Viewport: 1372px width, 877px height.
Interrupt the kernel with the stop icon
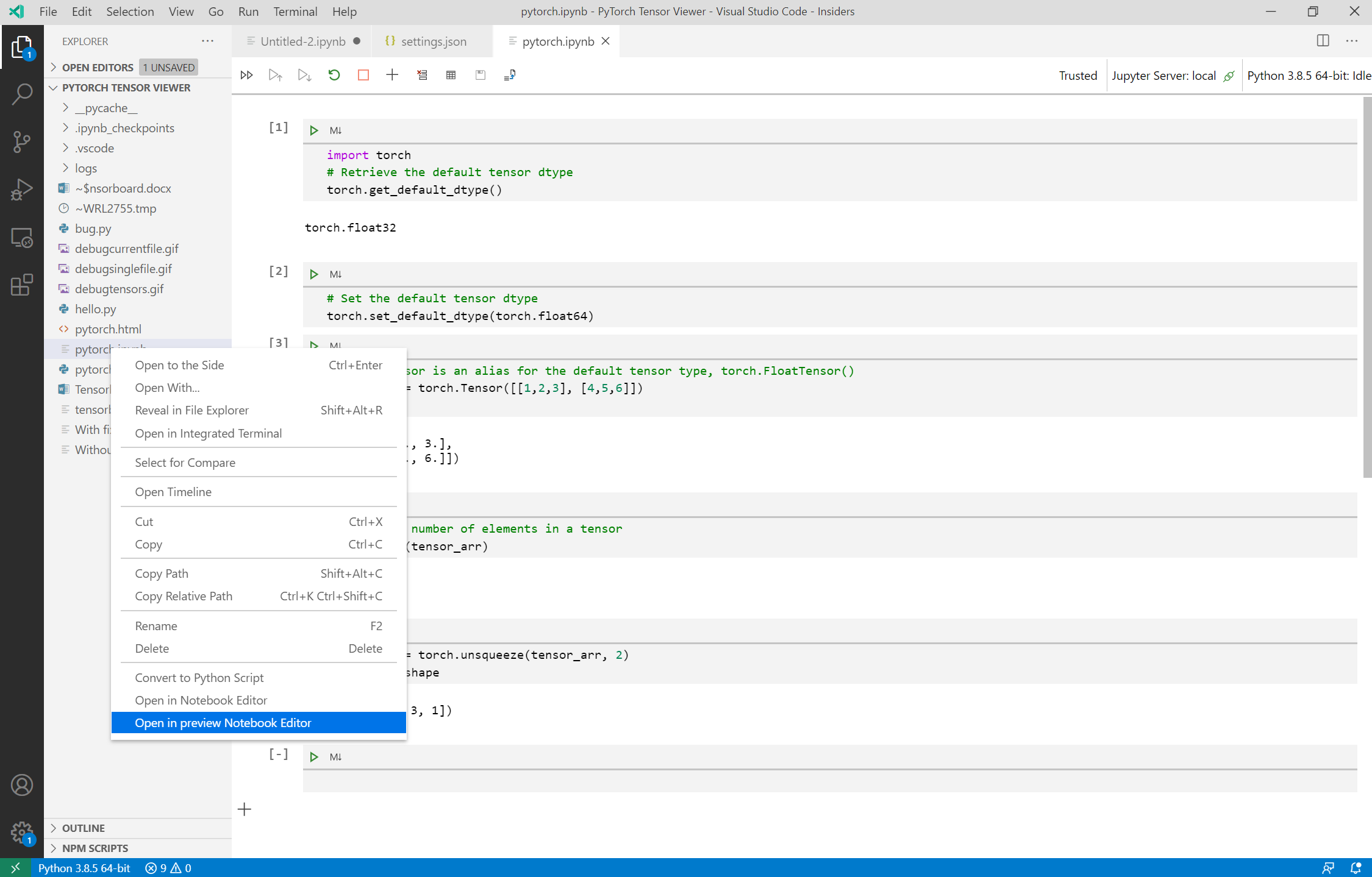(x=363, y=75)
